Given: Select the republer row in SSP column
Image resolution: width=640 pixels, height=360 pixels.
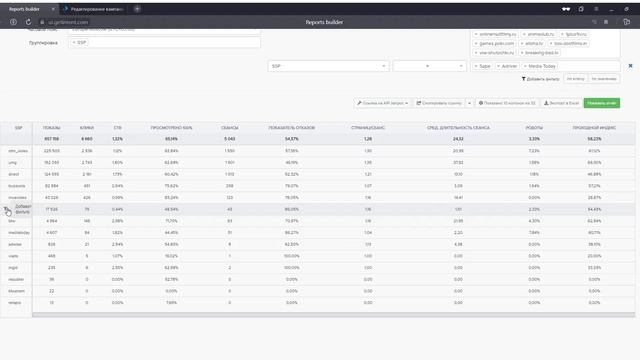Looking at the screenshot, I should coord(16,280).
